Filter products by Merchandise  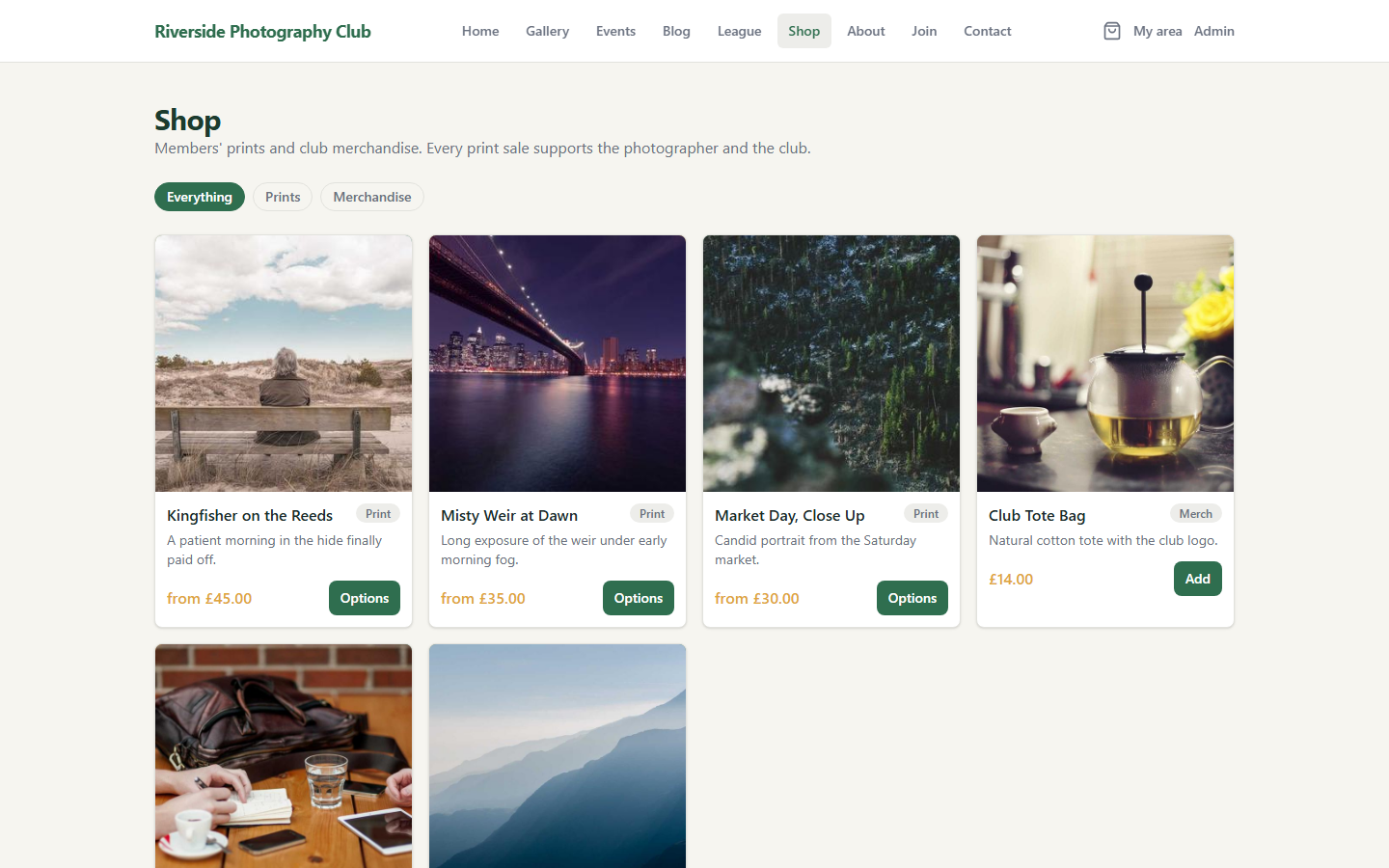point(372,197)
